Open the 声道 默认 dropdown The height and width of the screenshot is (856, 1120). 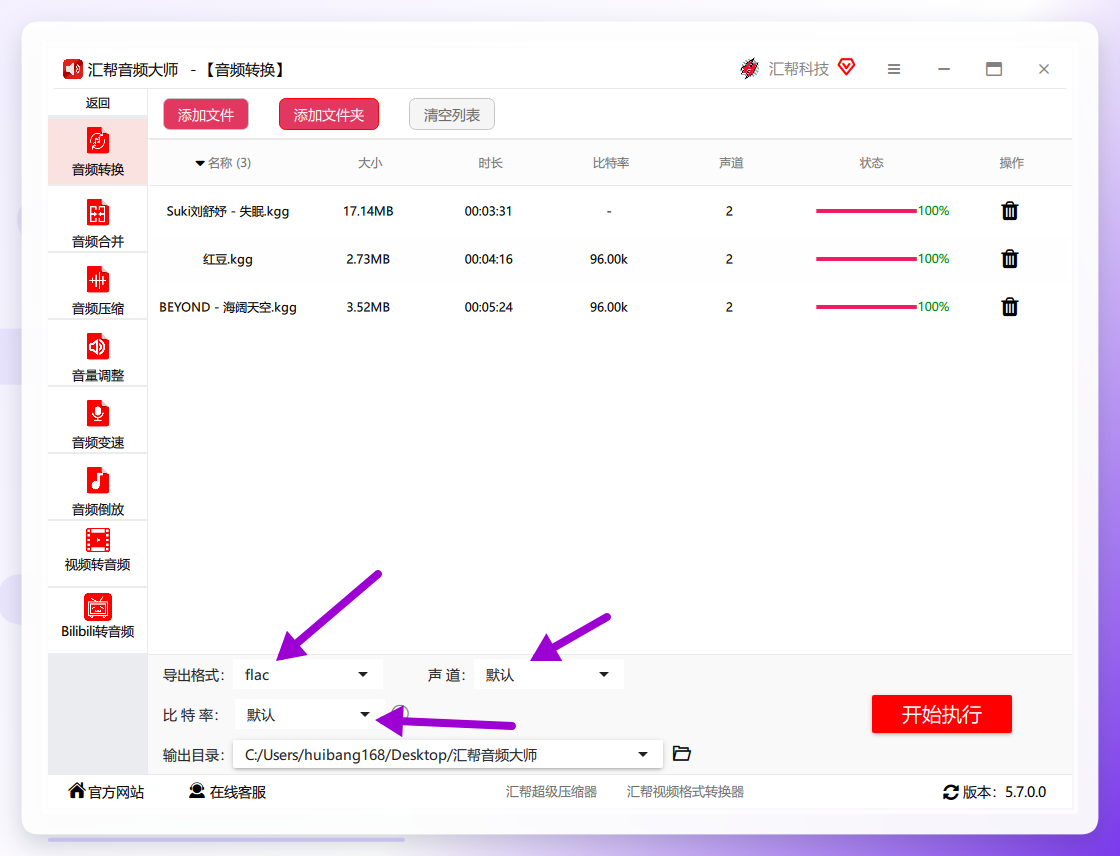549,675
